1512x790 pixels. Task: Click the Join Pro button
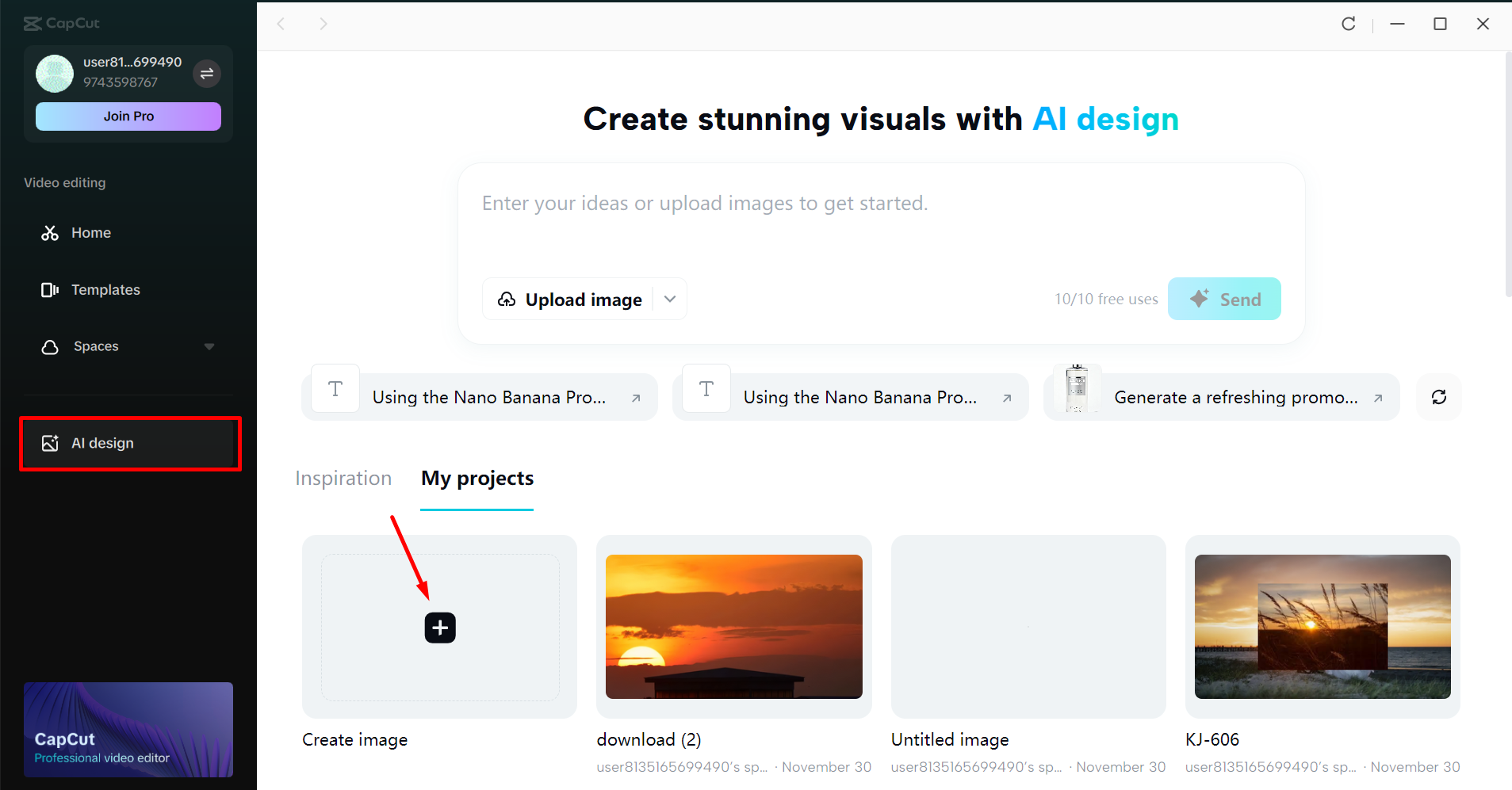(127, 116)
